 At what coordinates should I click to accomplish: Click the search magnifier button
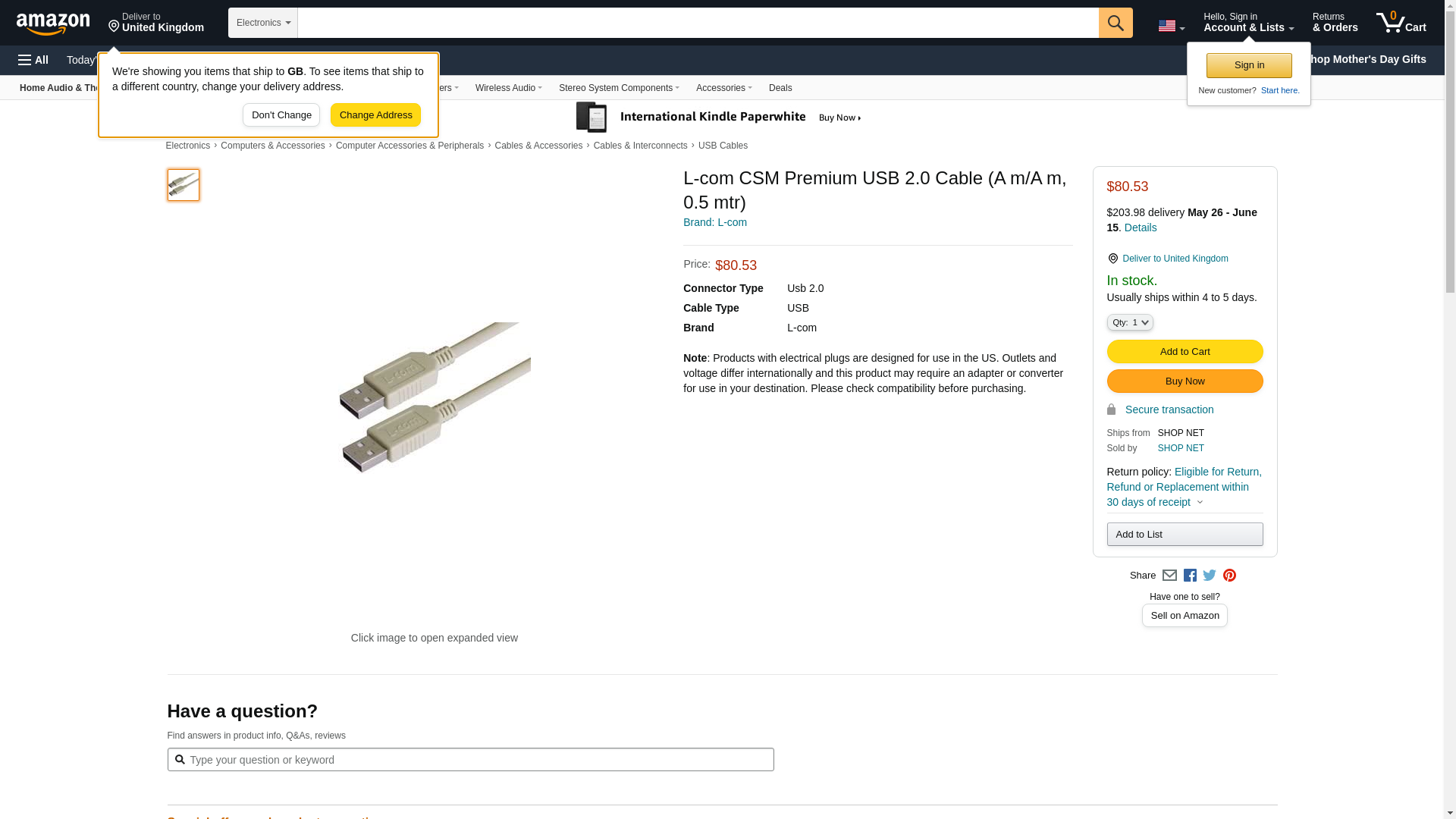1115,23
